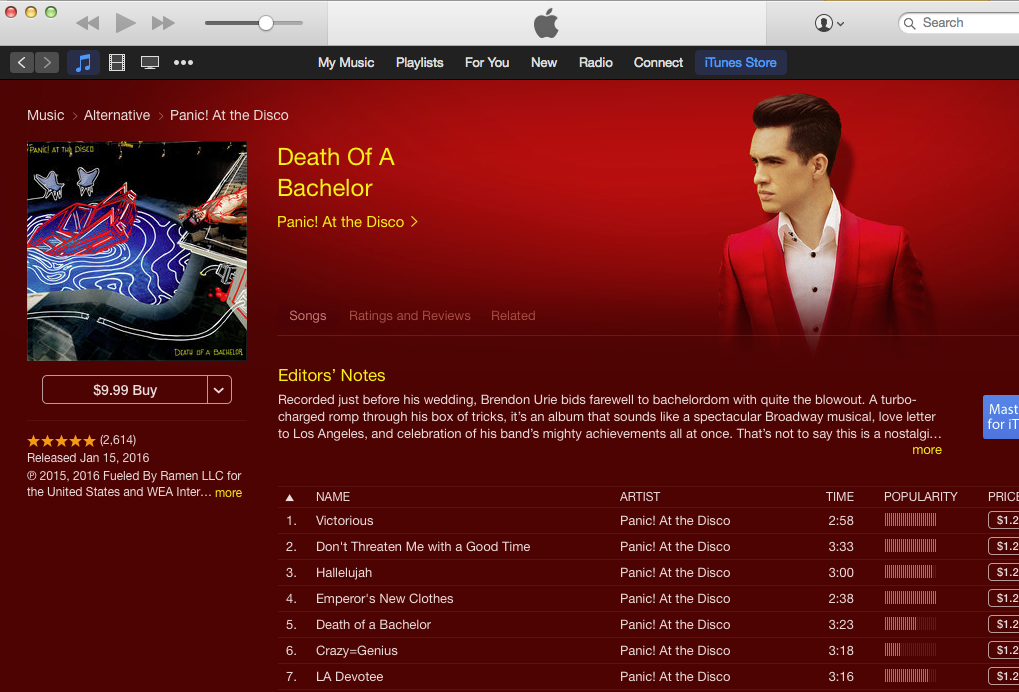Image resolution: width=1019 pixels, height=692 pixels.
Task: Open My Music tab
Action: tap(346, 62)
